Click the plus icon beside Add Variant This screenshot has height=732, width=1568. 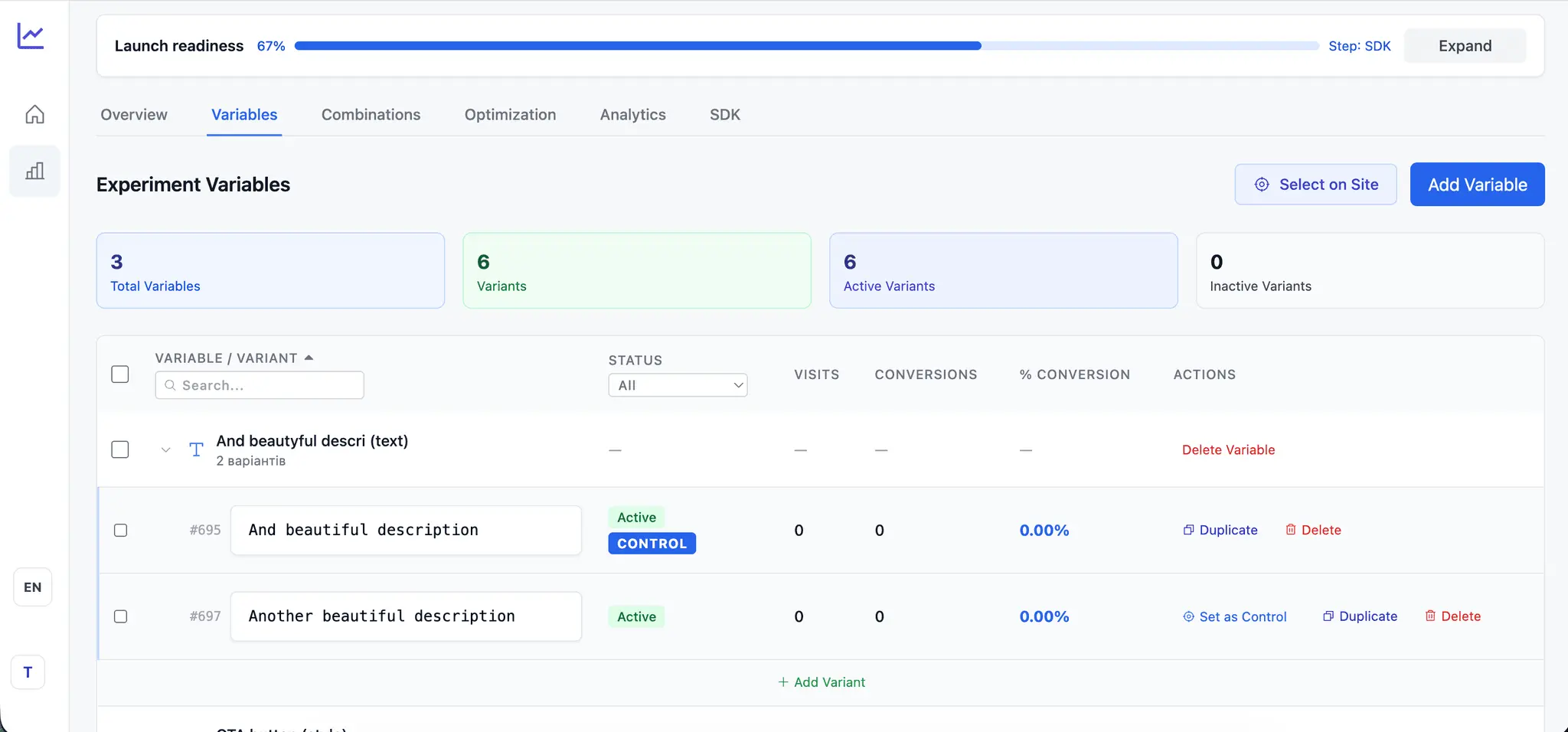783,682
